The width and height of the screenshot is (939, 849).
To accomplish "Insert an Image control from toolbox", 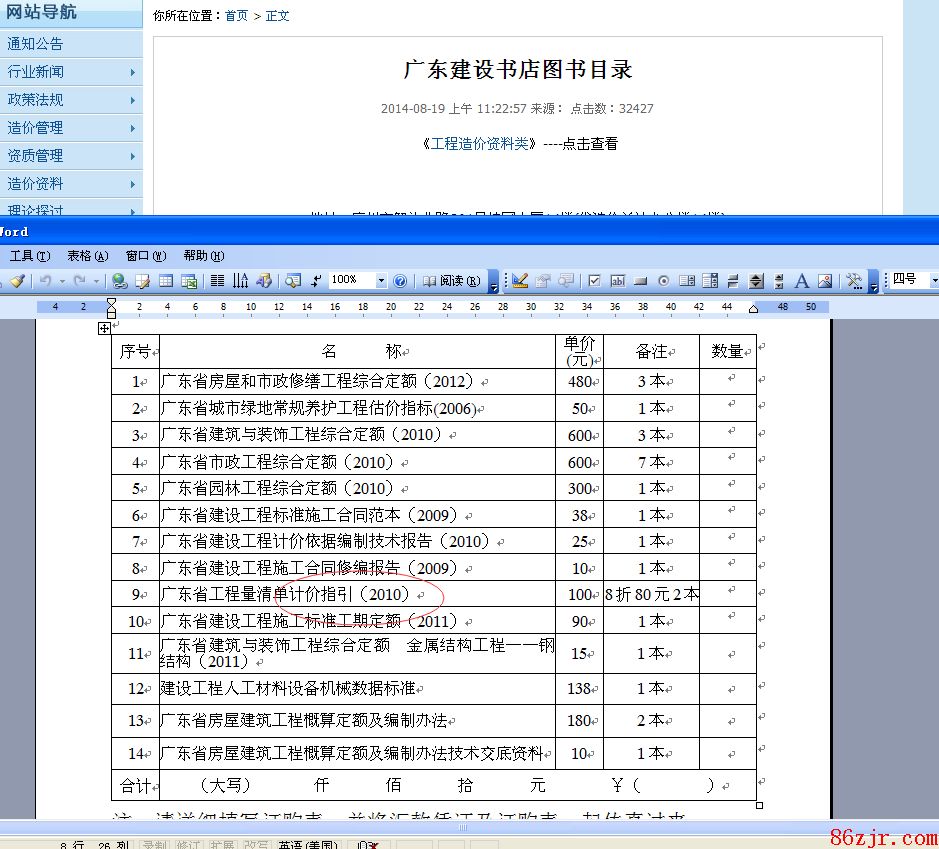I will [x=825, y=281].
